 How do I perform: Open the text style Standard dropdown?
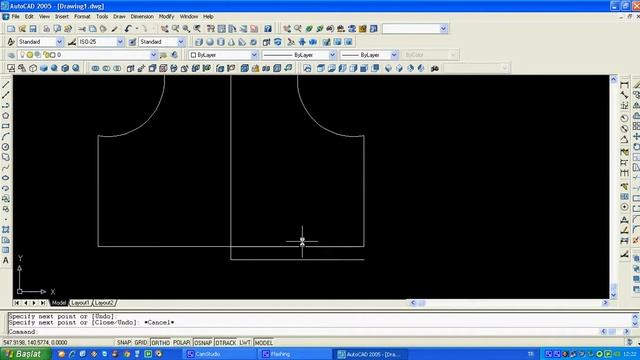[60, 42]
